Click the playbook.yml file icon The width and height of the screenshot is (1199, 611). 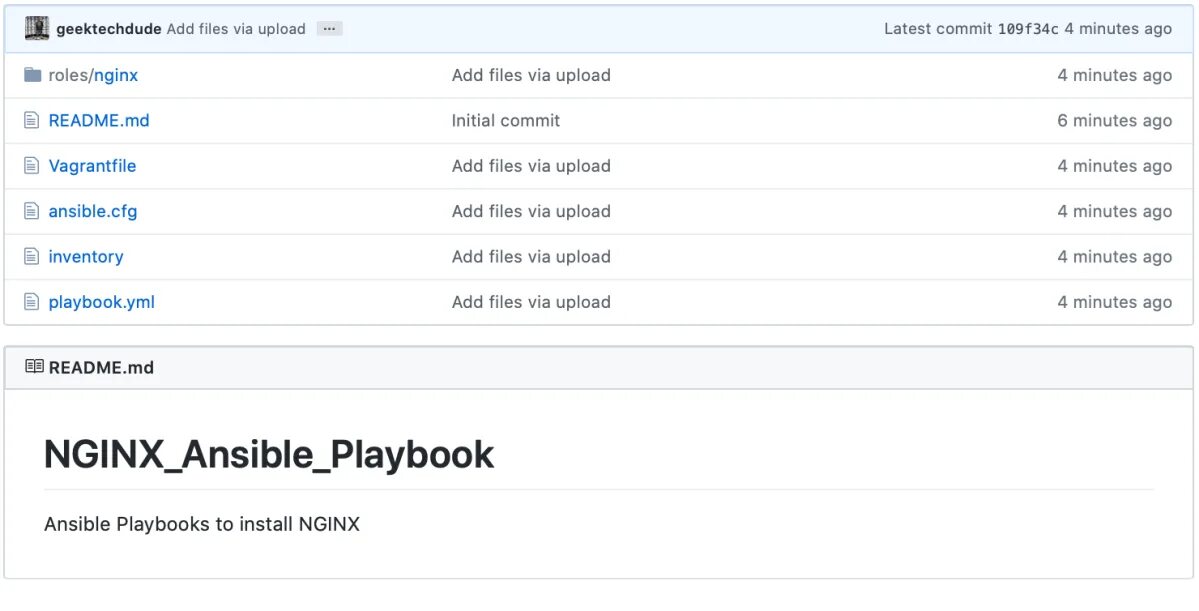point(31,302)
